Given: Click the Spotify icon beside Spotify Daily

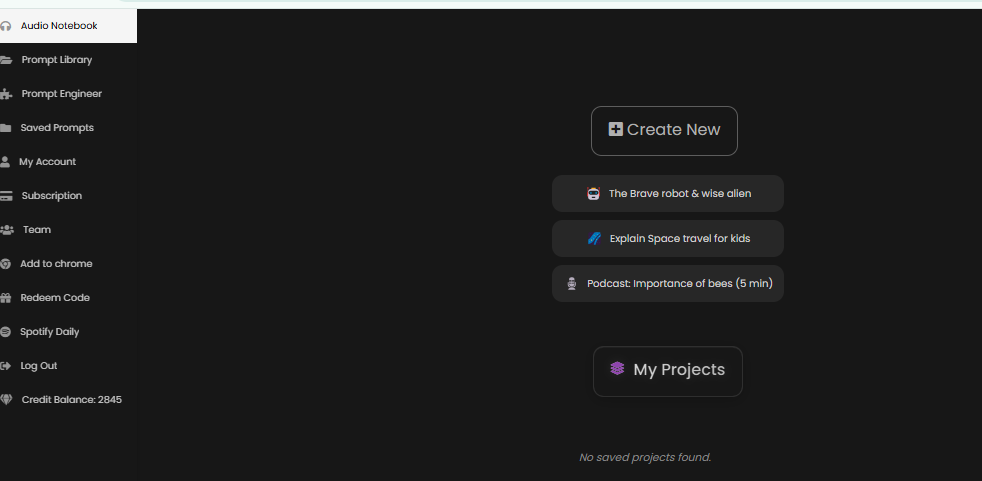Looking at the screenshot, I should click(6, 332).
